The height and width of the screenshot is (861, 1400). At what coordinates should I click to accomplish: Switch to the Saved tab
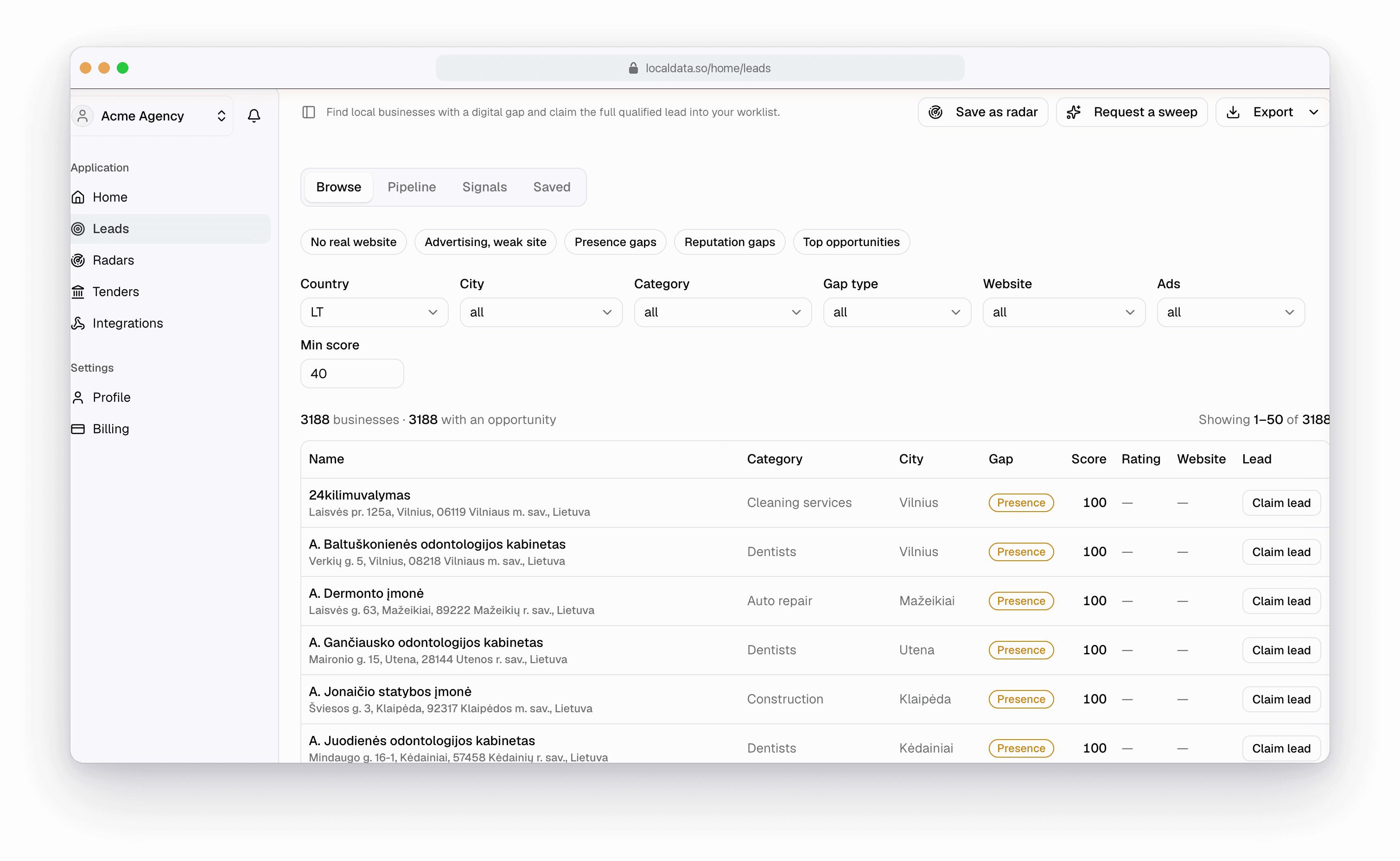(x=551, y=187)
